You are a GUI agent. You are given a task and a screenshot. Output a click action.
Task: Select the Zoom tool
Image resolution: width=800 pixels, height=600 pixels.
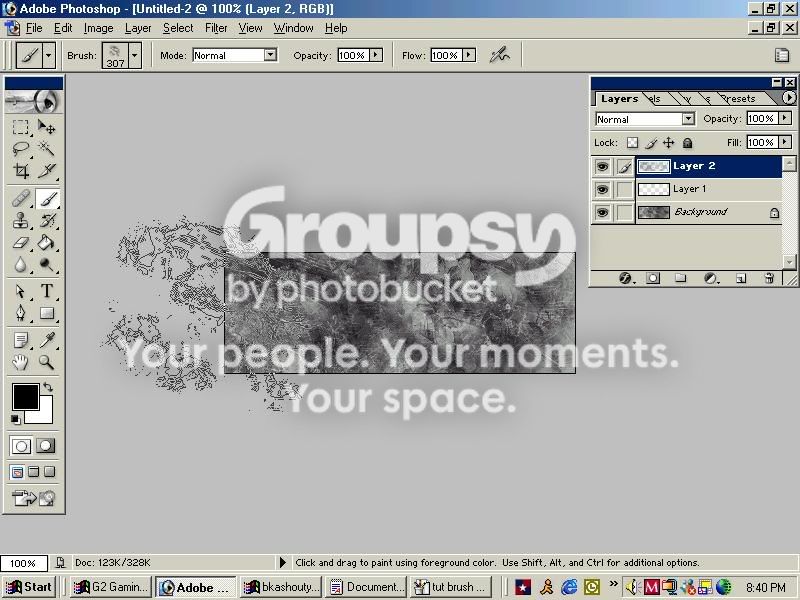tap(46, 362)
